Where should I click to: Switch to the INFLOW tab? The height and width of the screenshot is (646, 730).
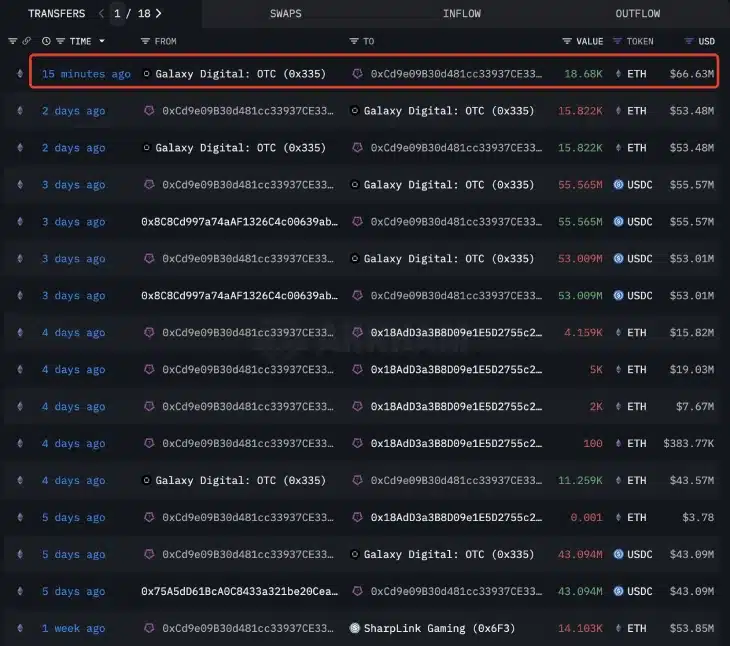coord(462,13)
